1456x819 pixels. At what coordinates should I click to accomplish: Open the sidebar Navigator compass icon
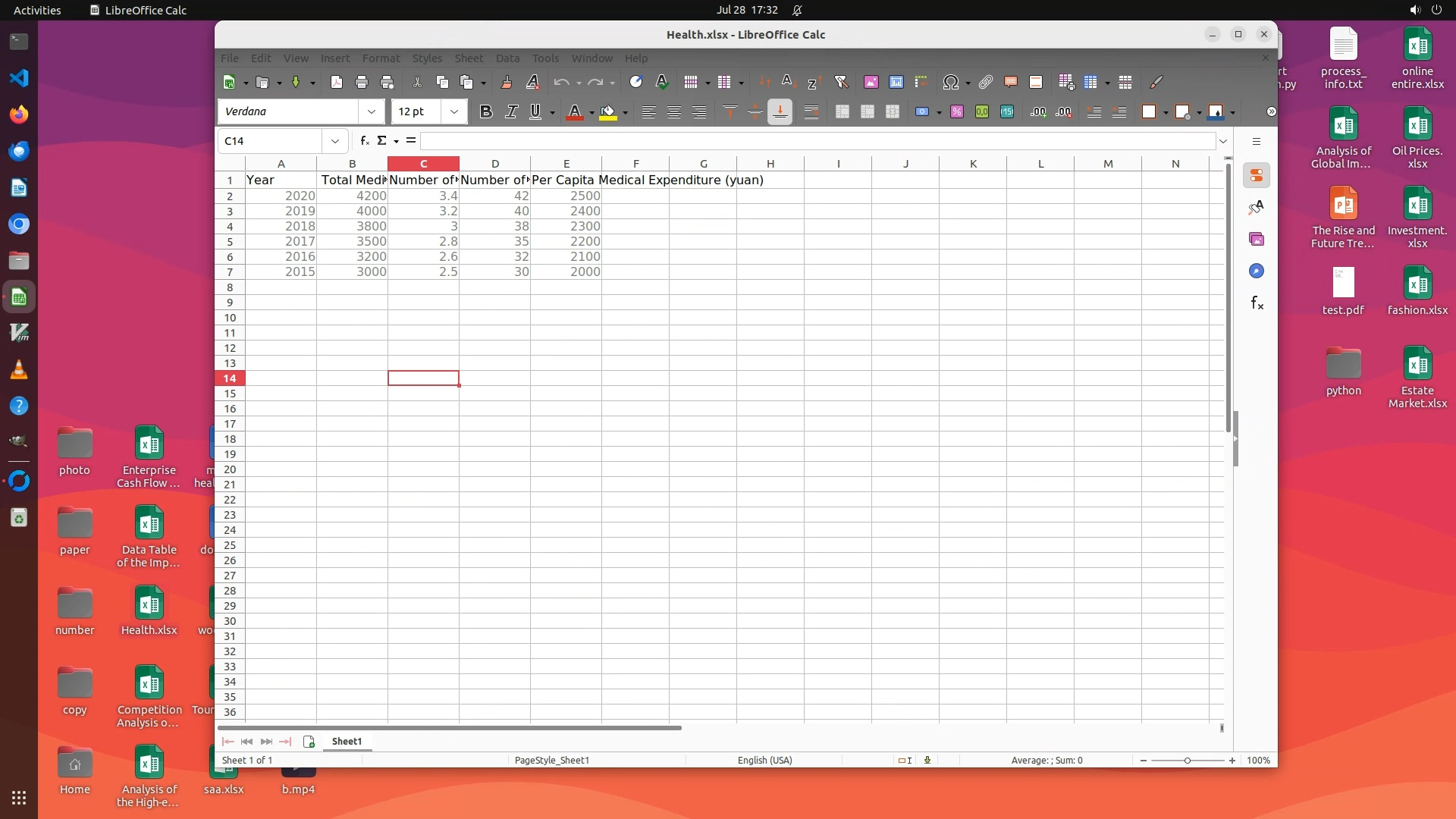point(1257,271)
